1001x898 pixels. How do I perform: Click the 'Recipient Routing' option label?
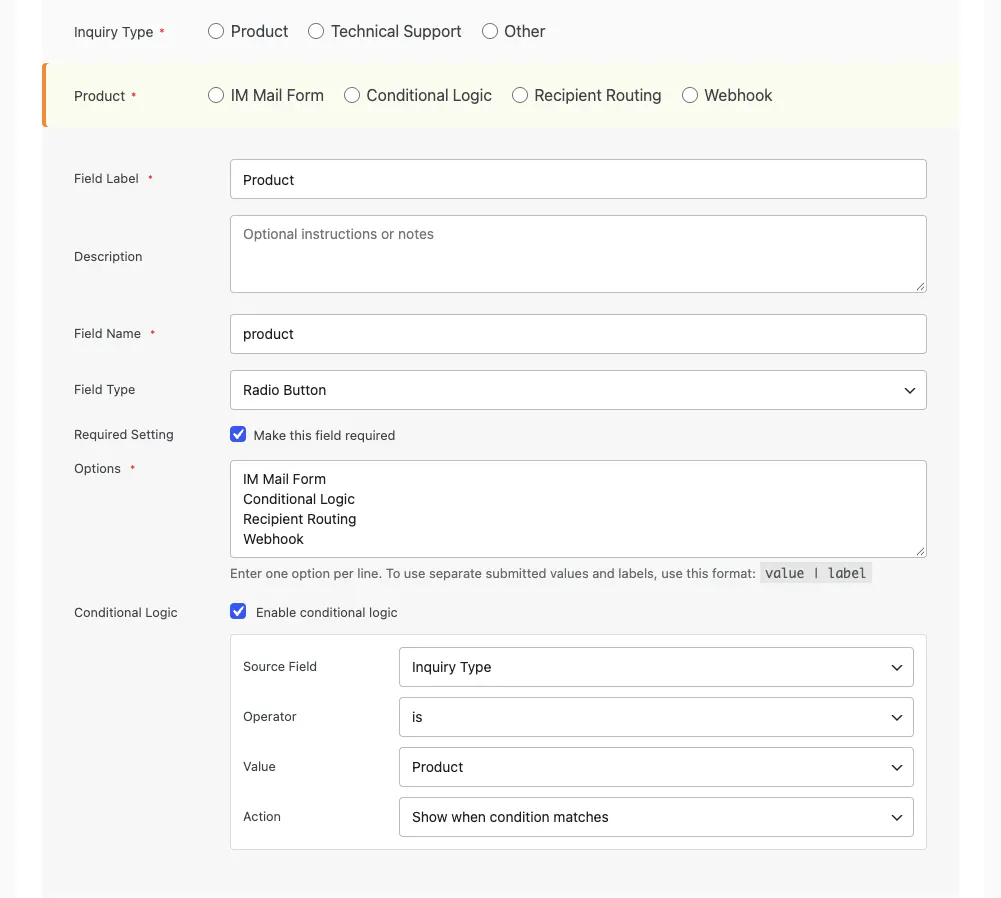[598, 95]
